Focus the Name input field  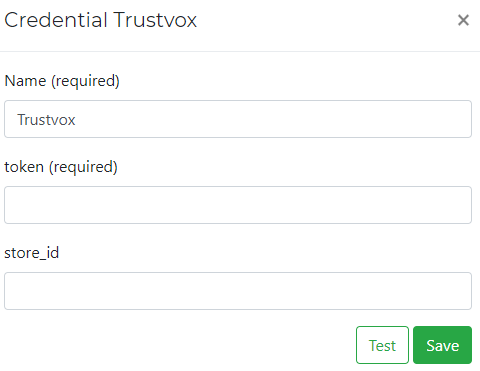pyautogui.click(x=238, y=119)
